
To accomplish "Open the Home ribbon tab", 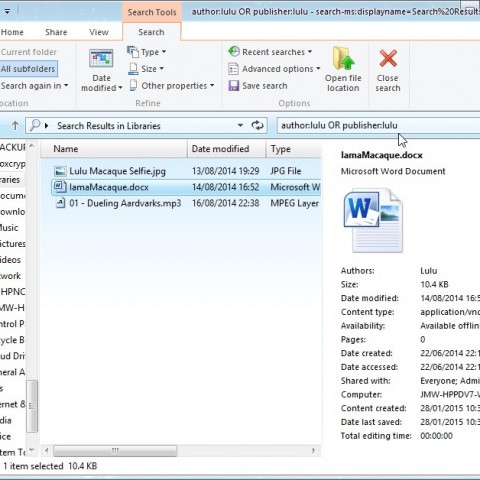I will pyautogui.click(x=12, y=32).
